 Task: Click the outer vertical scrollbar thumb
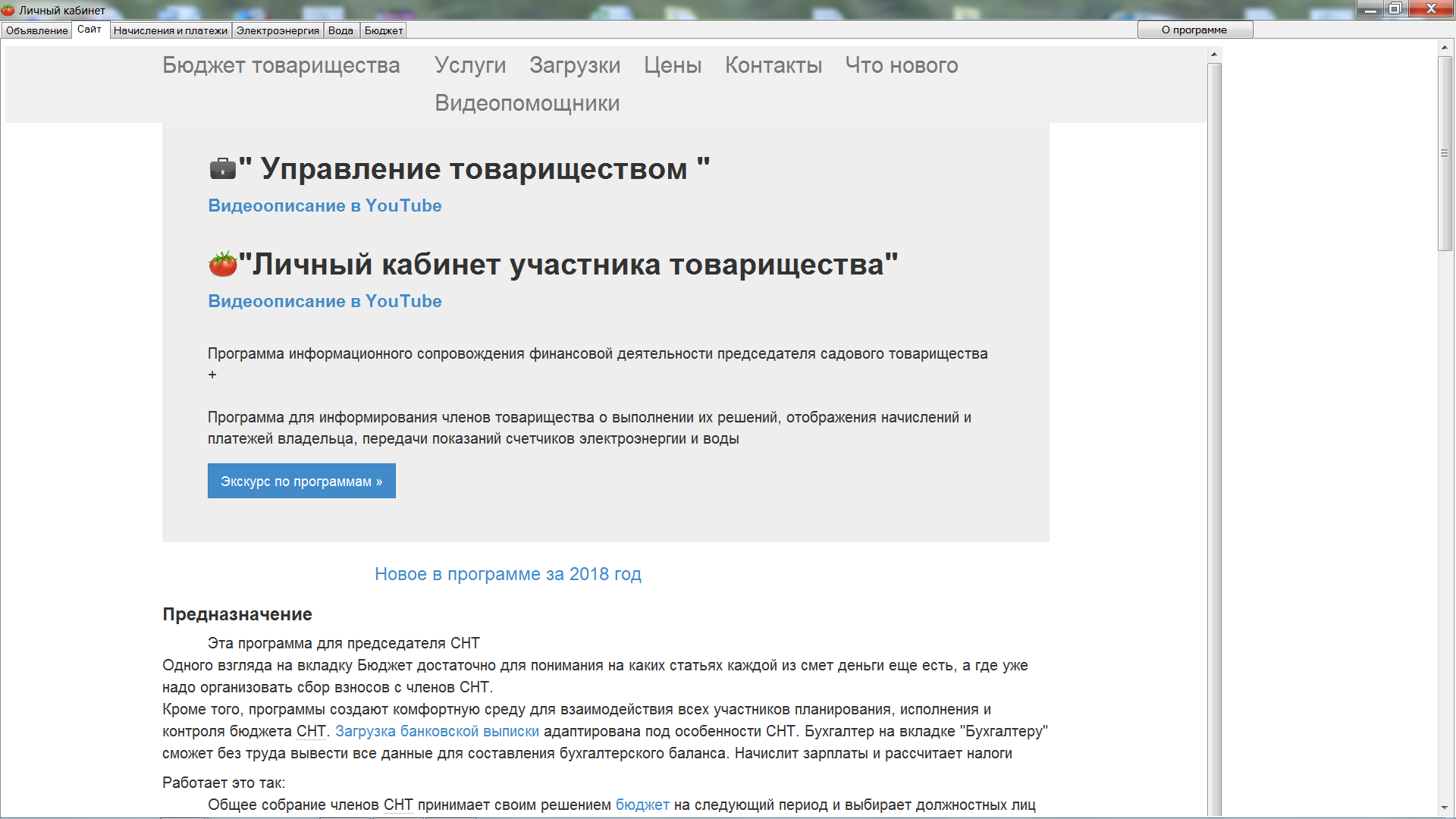point(1445,152)
